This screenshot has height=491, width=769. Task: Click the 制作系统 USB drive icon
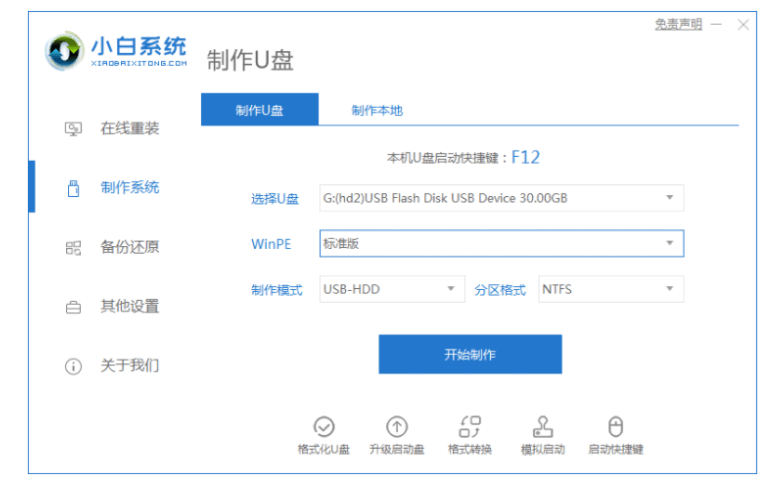(73, 188)
